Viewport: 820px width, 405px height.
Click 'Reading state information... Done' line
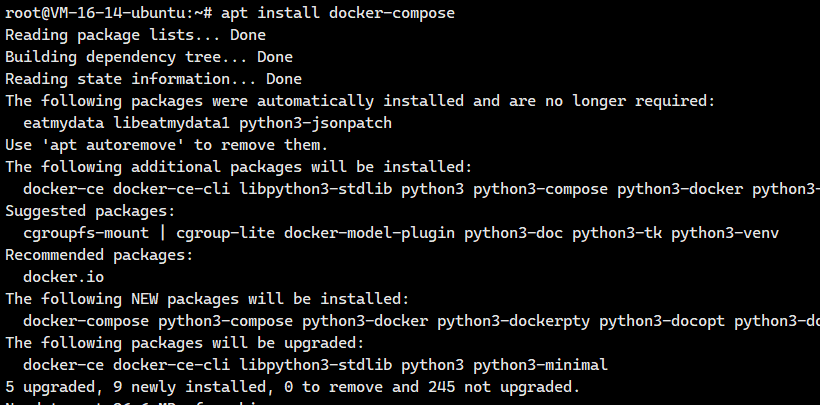click(x=153, y=79)
